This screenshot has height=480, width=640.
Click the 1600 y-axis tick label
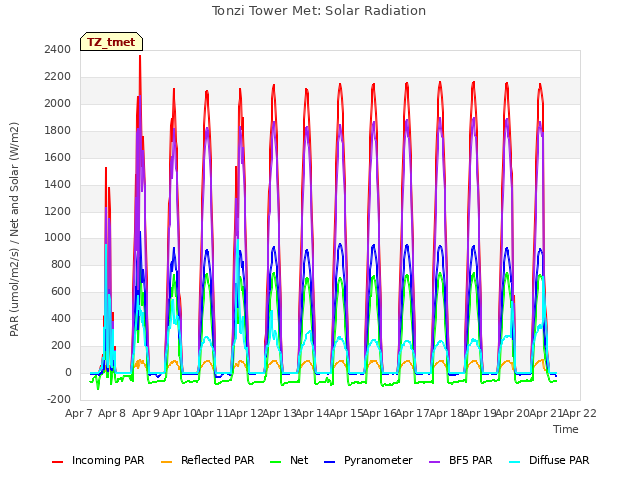[x=58, y=157]
